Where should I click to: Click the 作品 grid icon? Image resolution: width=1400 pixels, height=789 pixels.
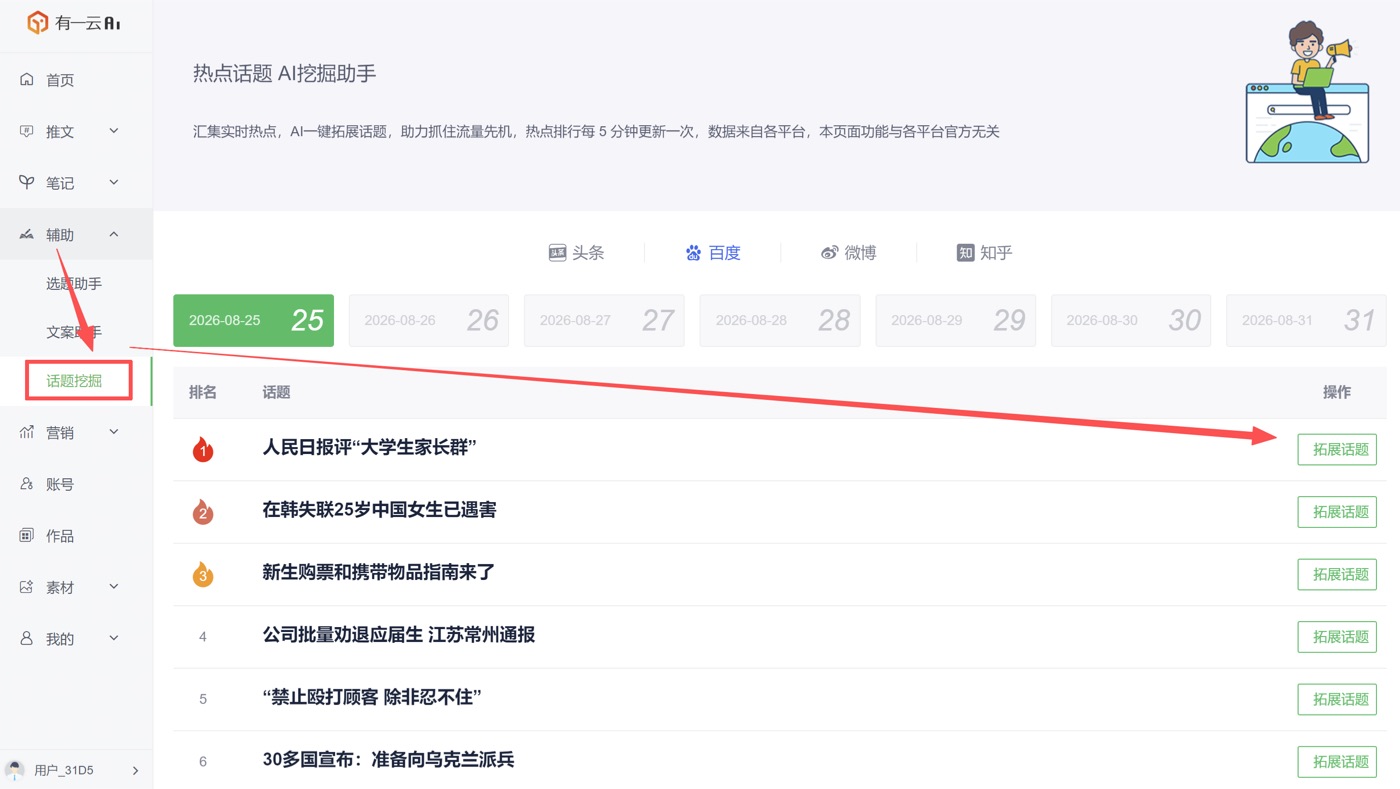(27, 536)
